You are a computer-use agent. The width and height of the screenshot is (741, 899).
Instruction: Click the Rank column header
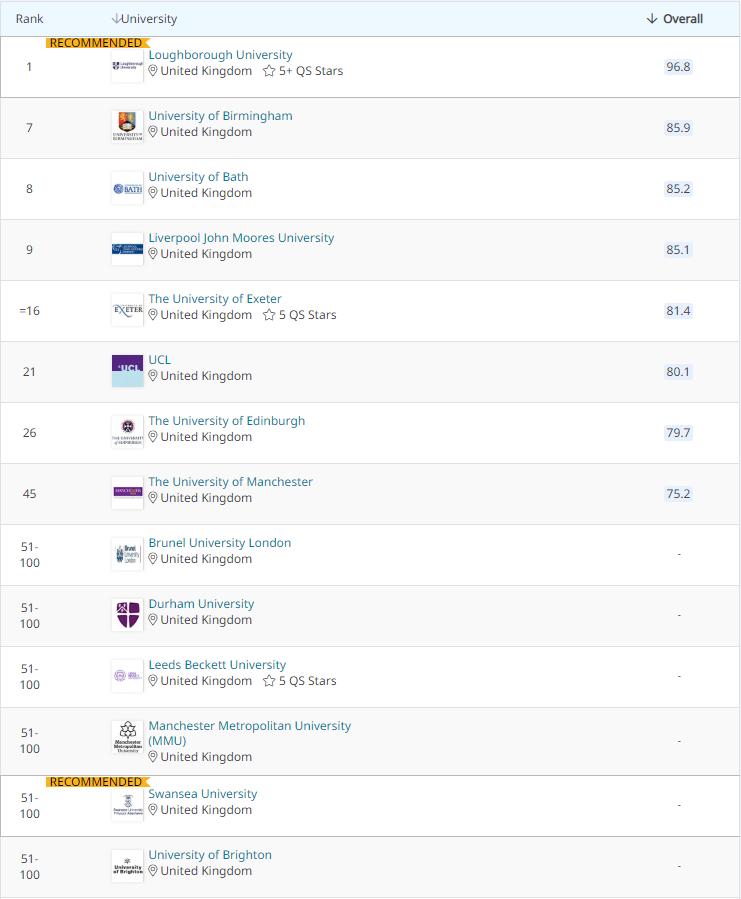[x=29, y=19]
